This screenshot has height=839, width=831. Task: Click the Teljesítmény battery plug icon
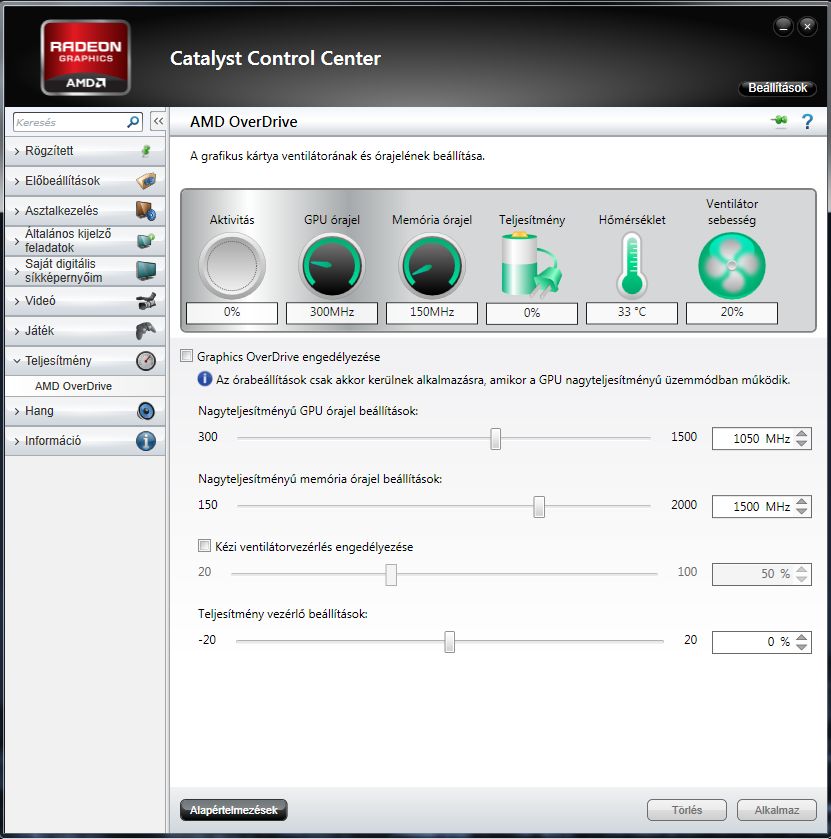pos(531,265)
